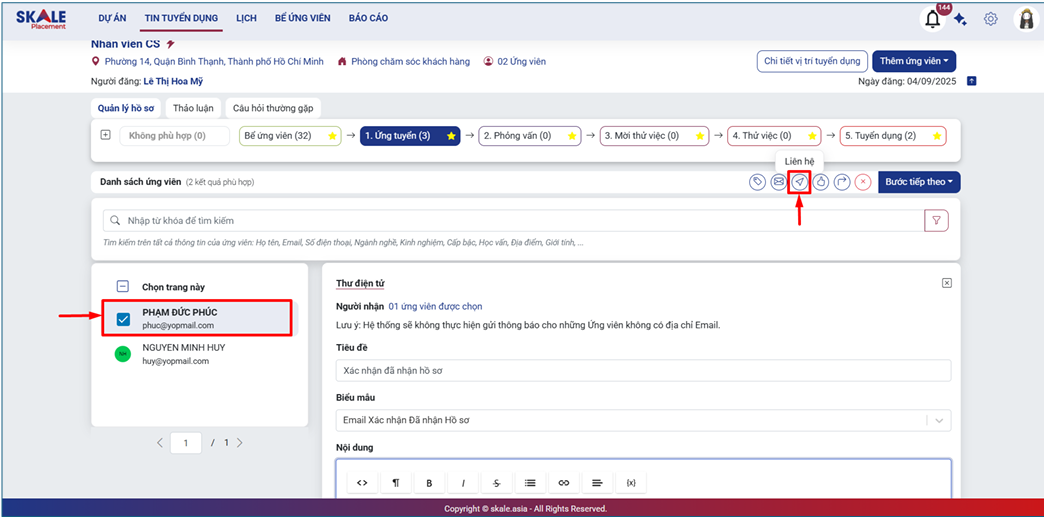This screenshot has height=518, width=1044.
Task: Click the filter funnel icon
Action: click(x=936, y=220)
